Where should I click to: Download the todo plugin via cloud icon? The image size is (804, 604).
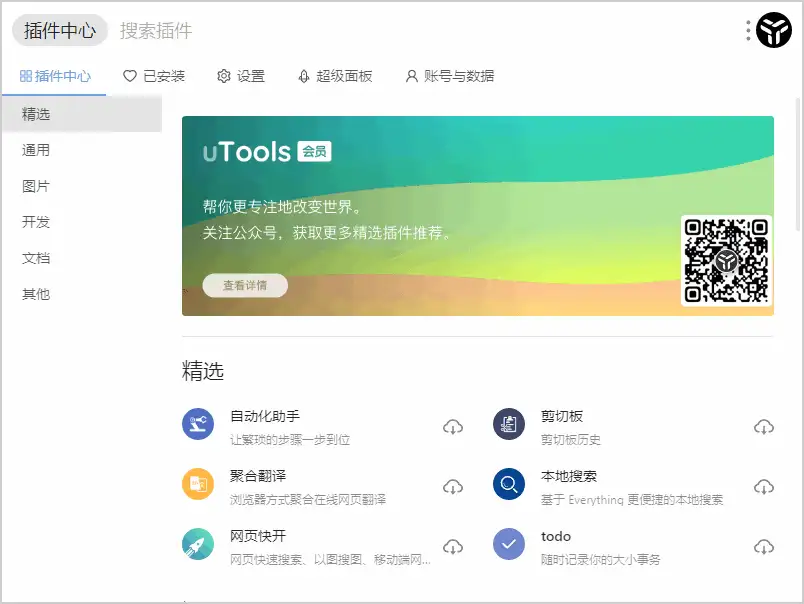[x=764, y=546]
